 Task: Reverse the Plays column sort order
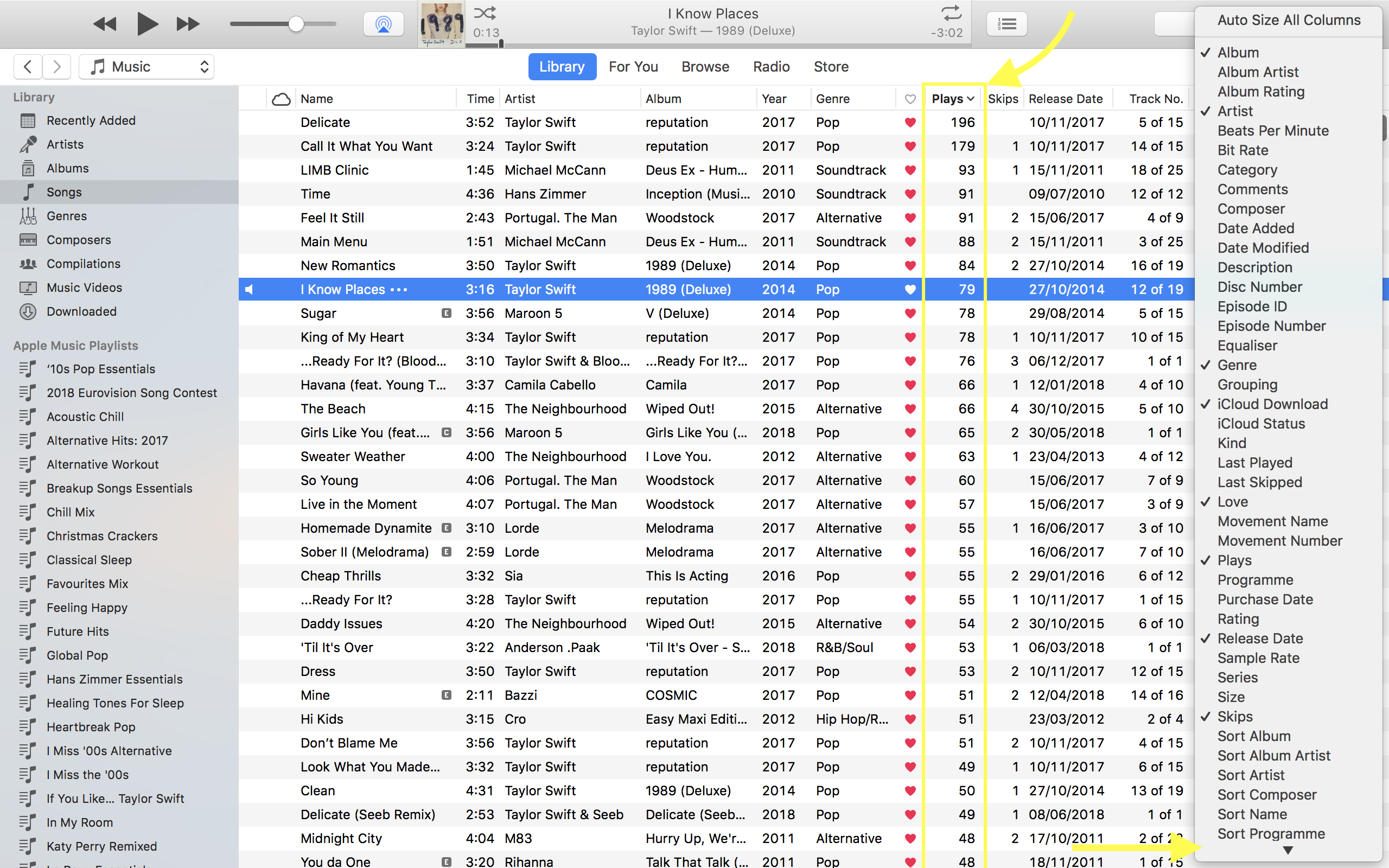[950, 98]
